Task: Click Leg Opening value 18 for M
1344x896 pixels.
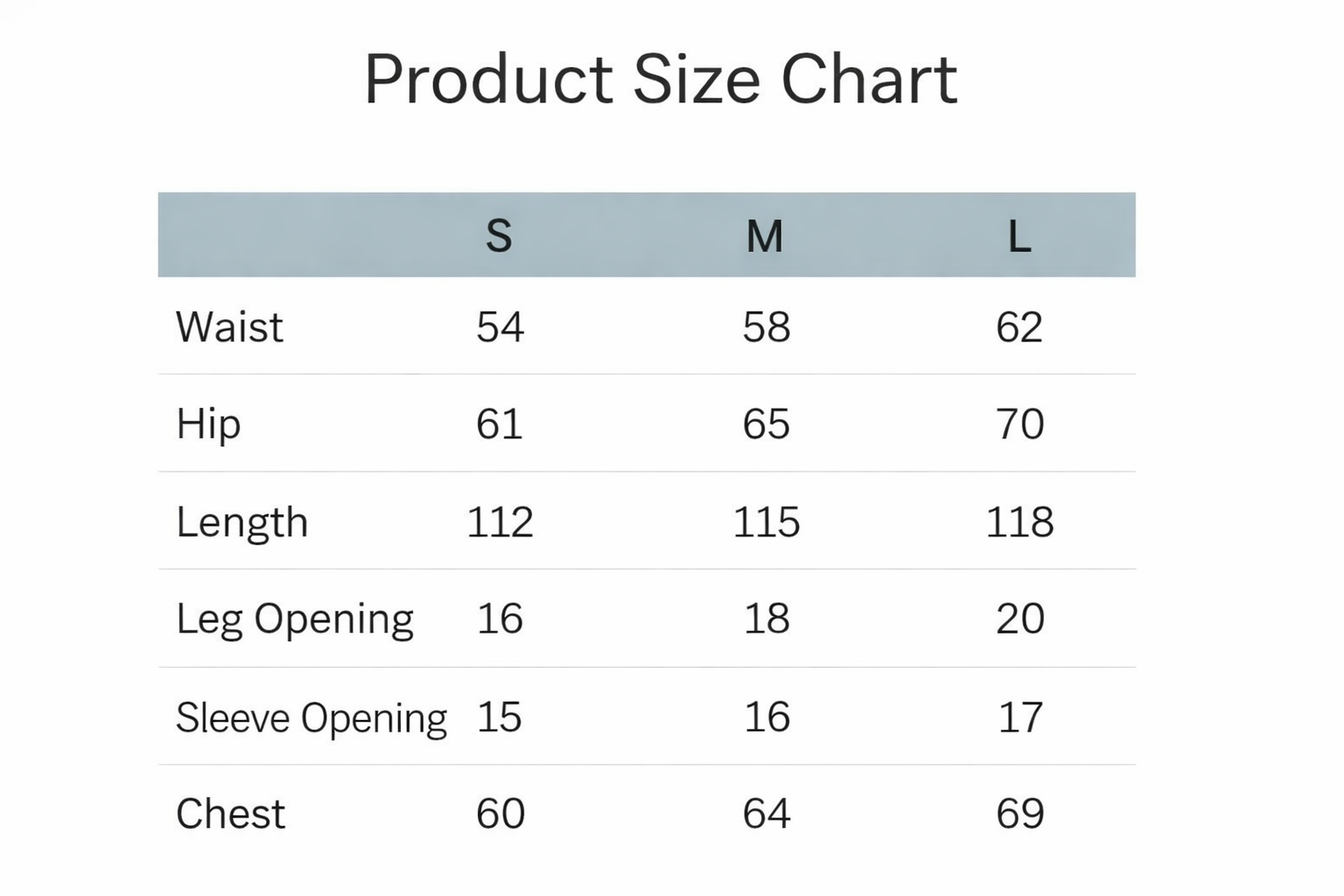Action: (x=766, y=619)
